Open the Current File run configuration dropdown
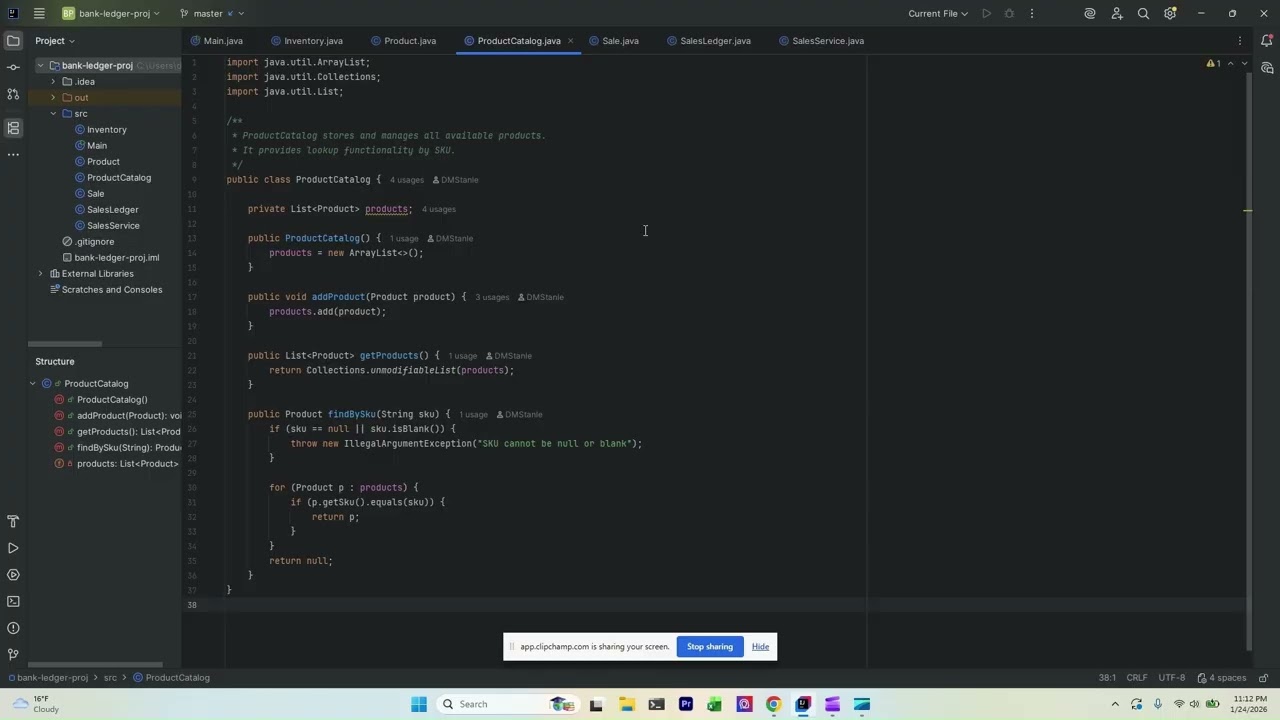 [938, 13]
